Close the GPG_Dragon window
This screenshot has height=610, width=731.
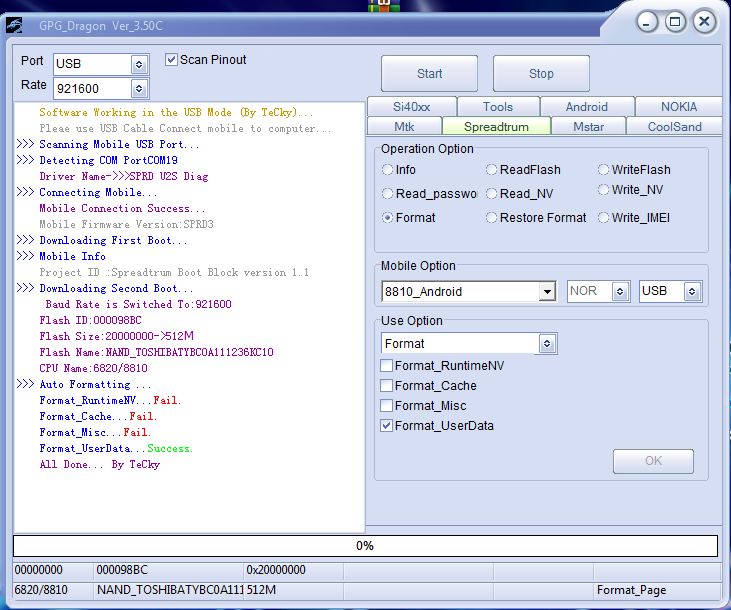pos(704,22)
